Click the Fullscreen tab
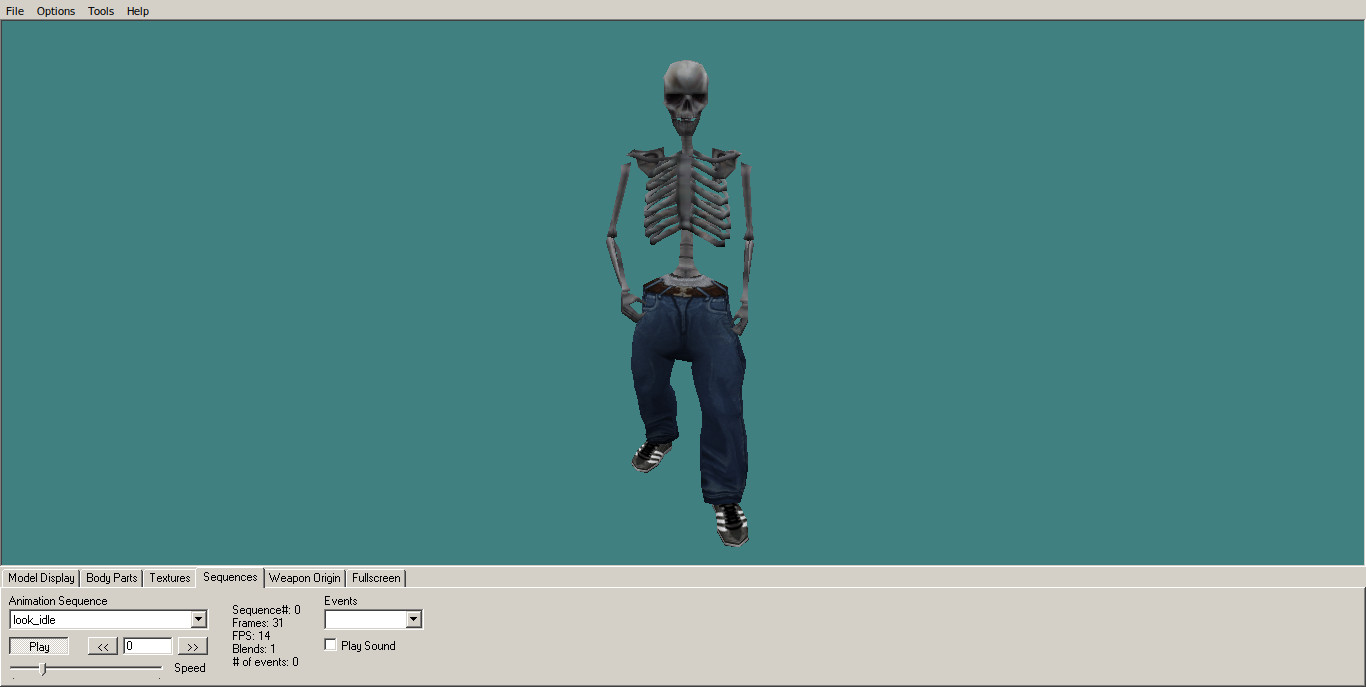Viewport: 1366px width, 687px height. (375, 578)
